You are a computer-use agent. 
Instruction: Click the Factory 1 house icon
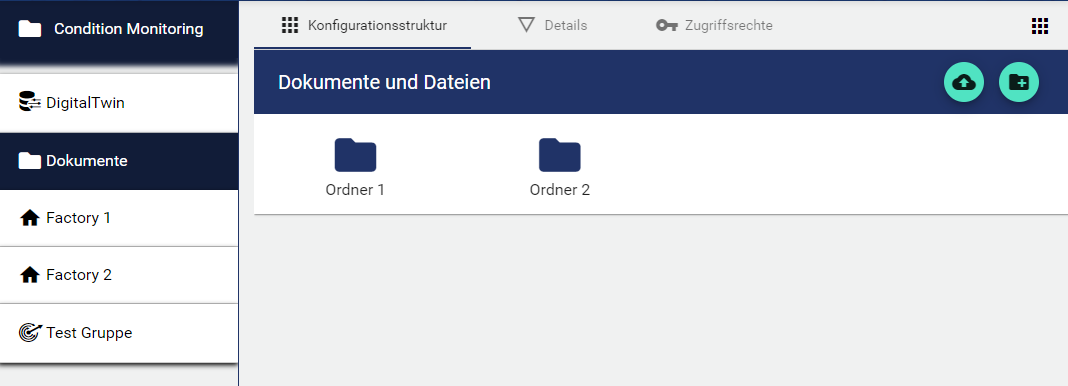coord(30,218)
